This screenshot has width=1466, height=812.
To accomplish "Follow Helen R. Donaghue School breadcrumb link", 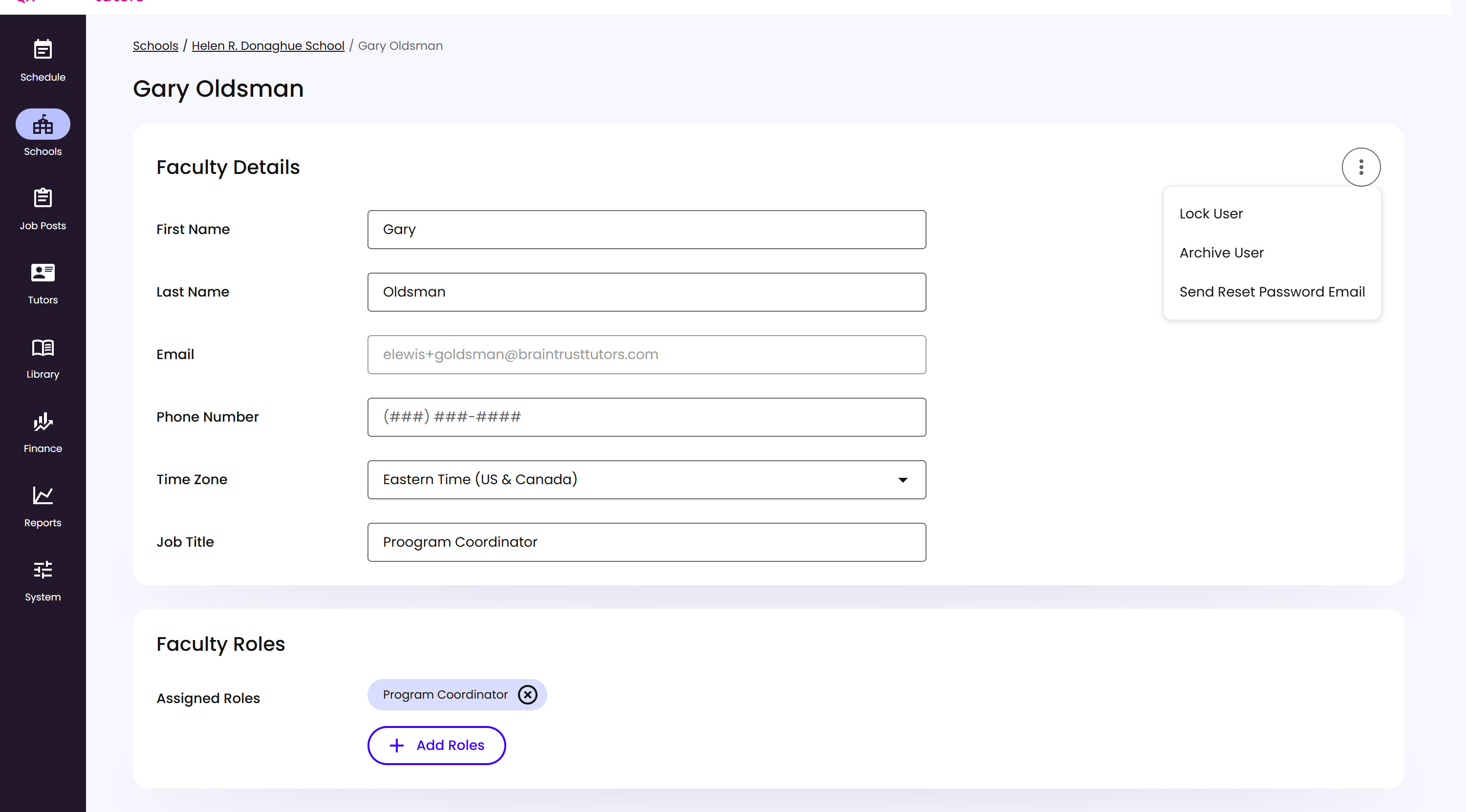I will [268, 45].
